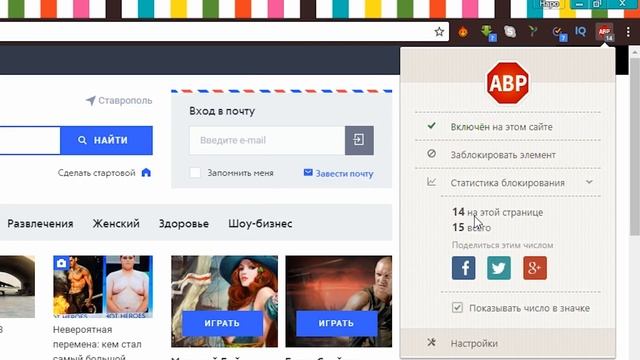Click the grey chat bubbles extension icon
The height and width of the screenshot is (360, 640).
(x=510, y=32)
